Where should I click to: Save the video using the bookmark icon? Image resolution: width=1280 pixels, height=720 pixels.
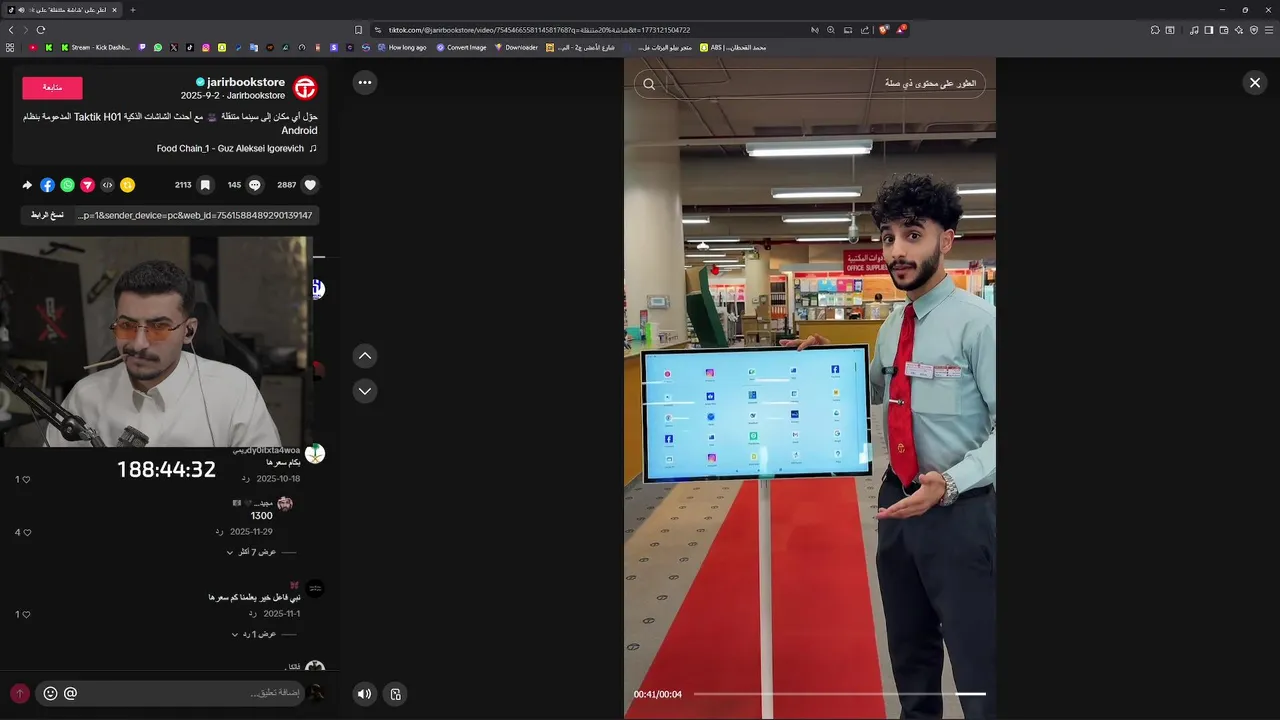[205, 185]
